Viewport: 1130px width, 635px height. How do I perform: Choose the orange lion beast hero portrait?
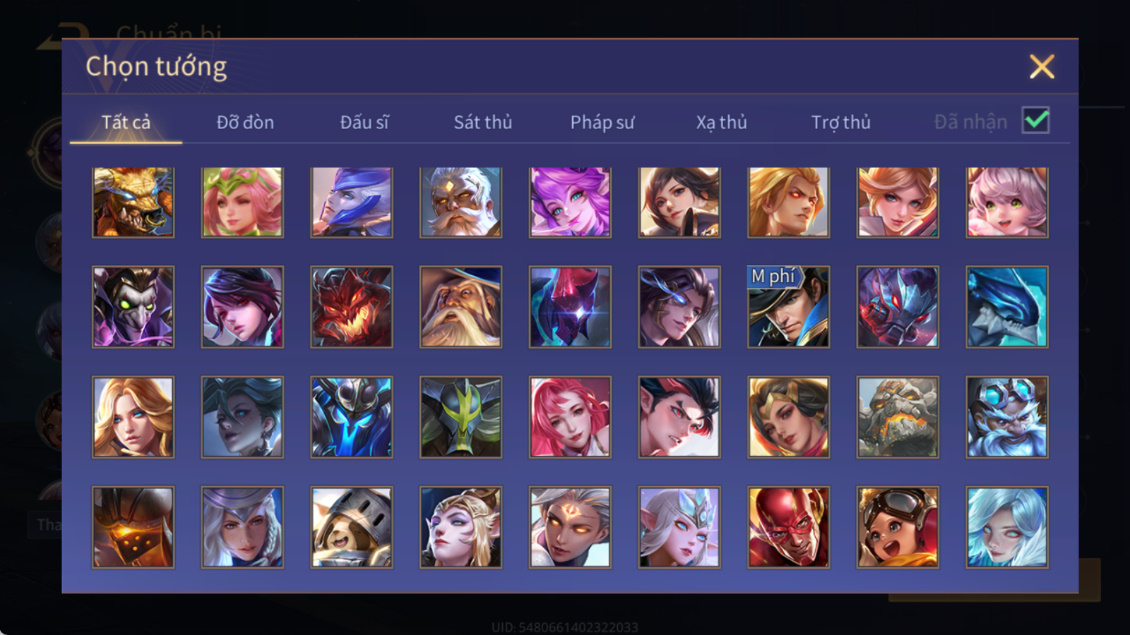[x=133, y=203]
